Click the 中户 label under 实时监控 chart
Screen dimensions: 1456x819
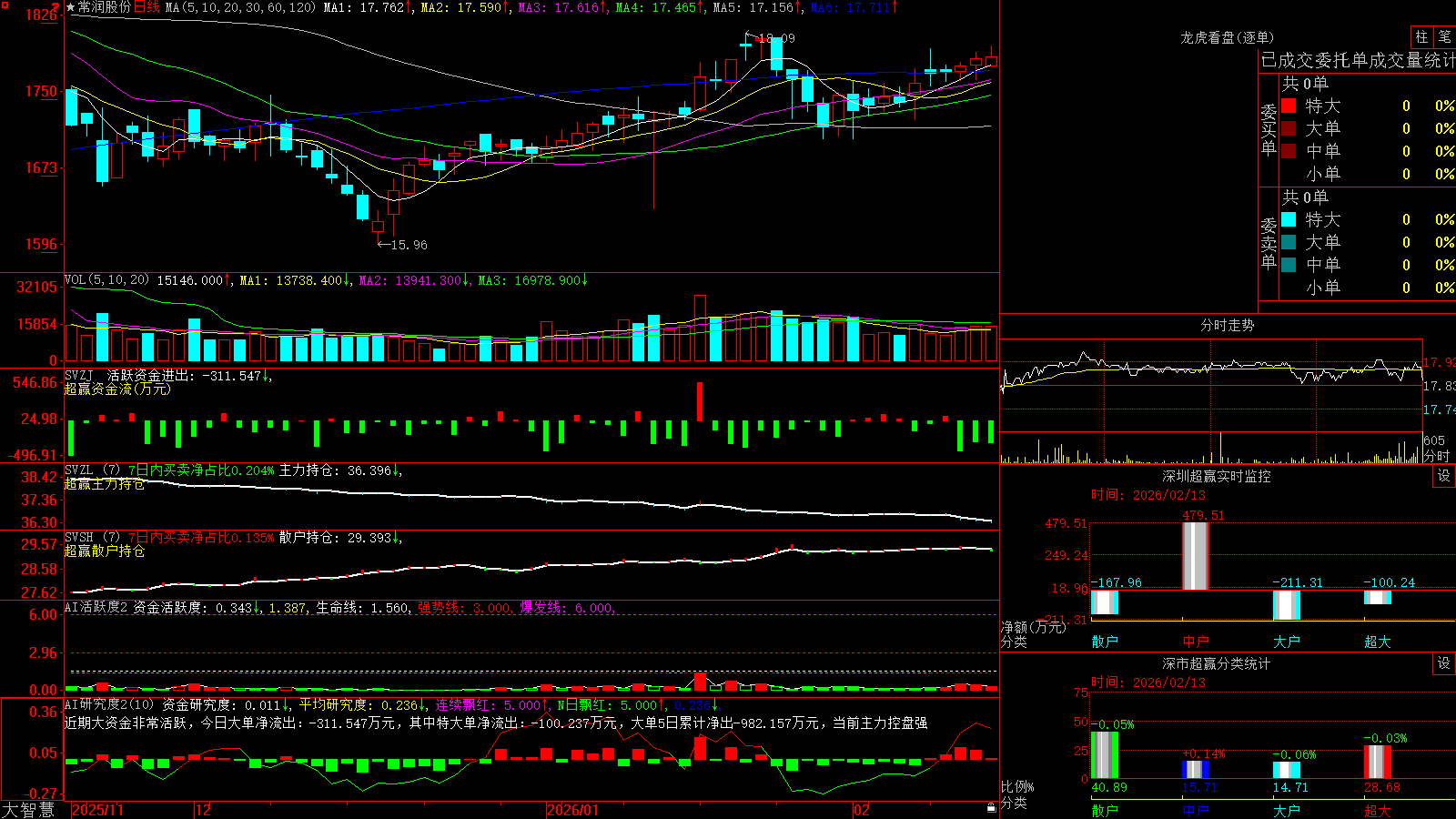coord(1196,642)
